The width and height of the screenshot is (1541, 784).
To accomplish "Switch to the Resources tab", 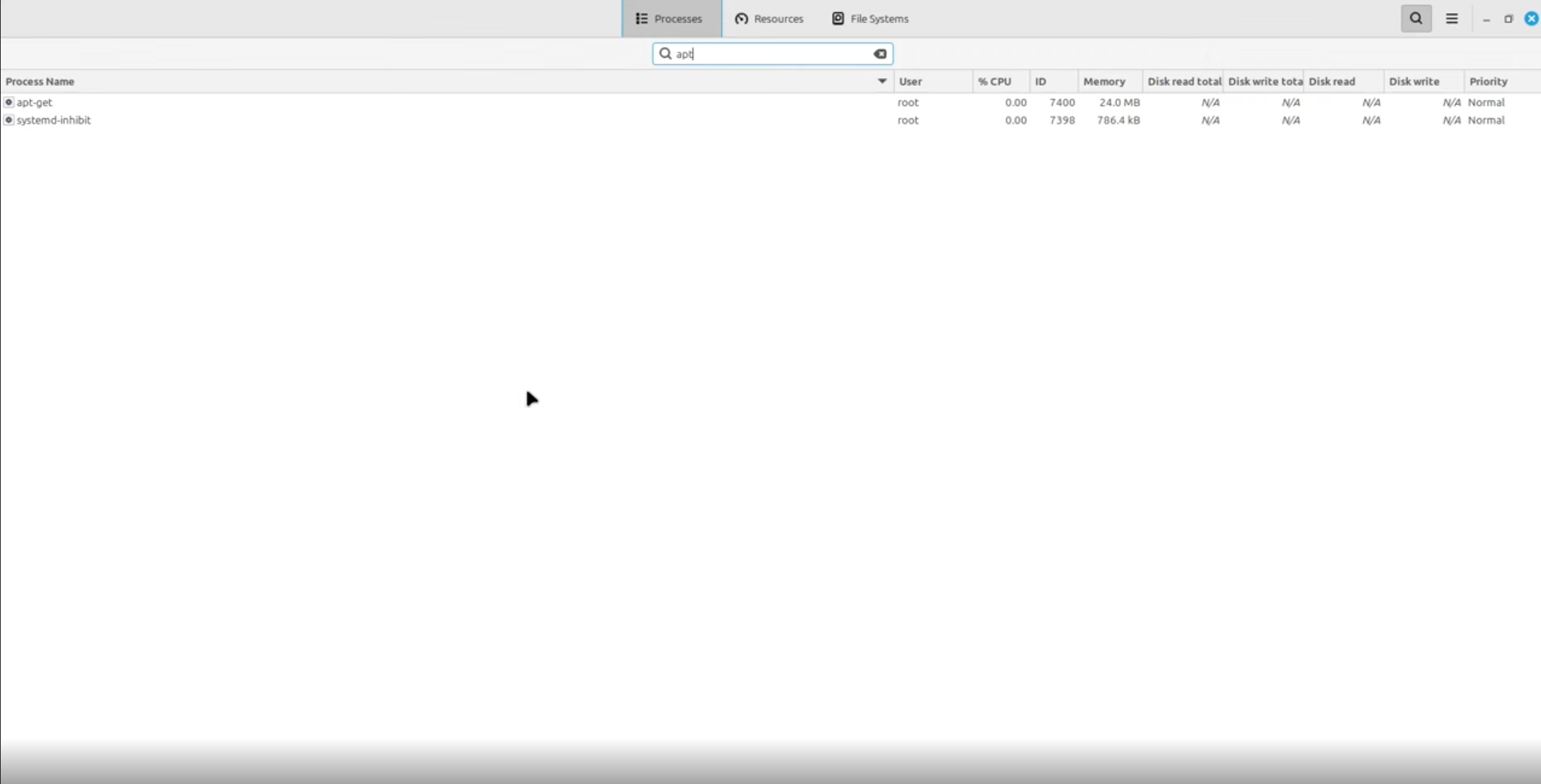I will coord(769,19).
